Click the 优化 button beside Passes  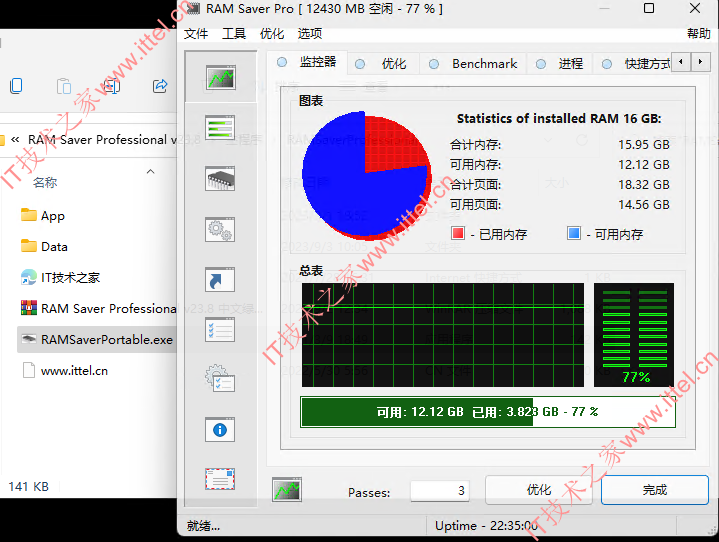[539, 490]
